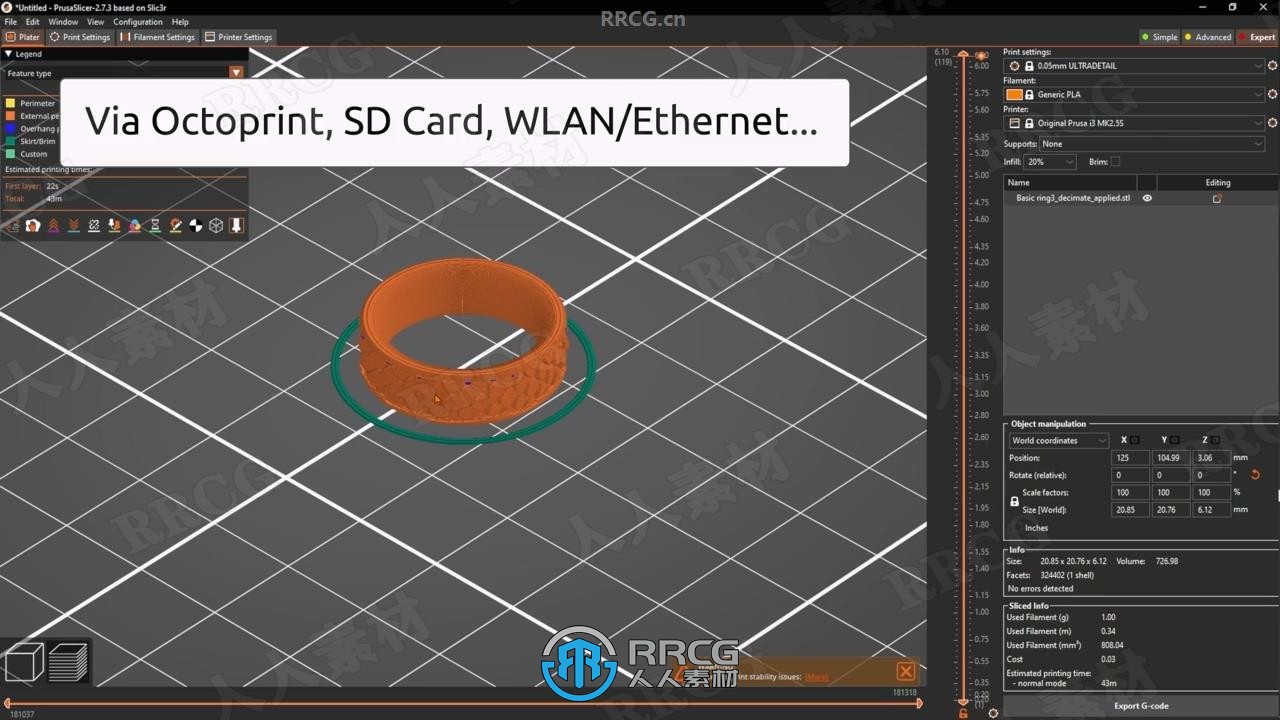Toggle Center of gravity icon
The width and height of the screenshot is (1280, 720).
196,225
